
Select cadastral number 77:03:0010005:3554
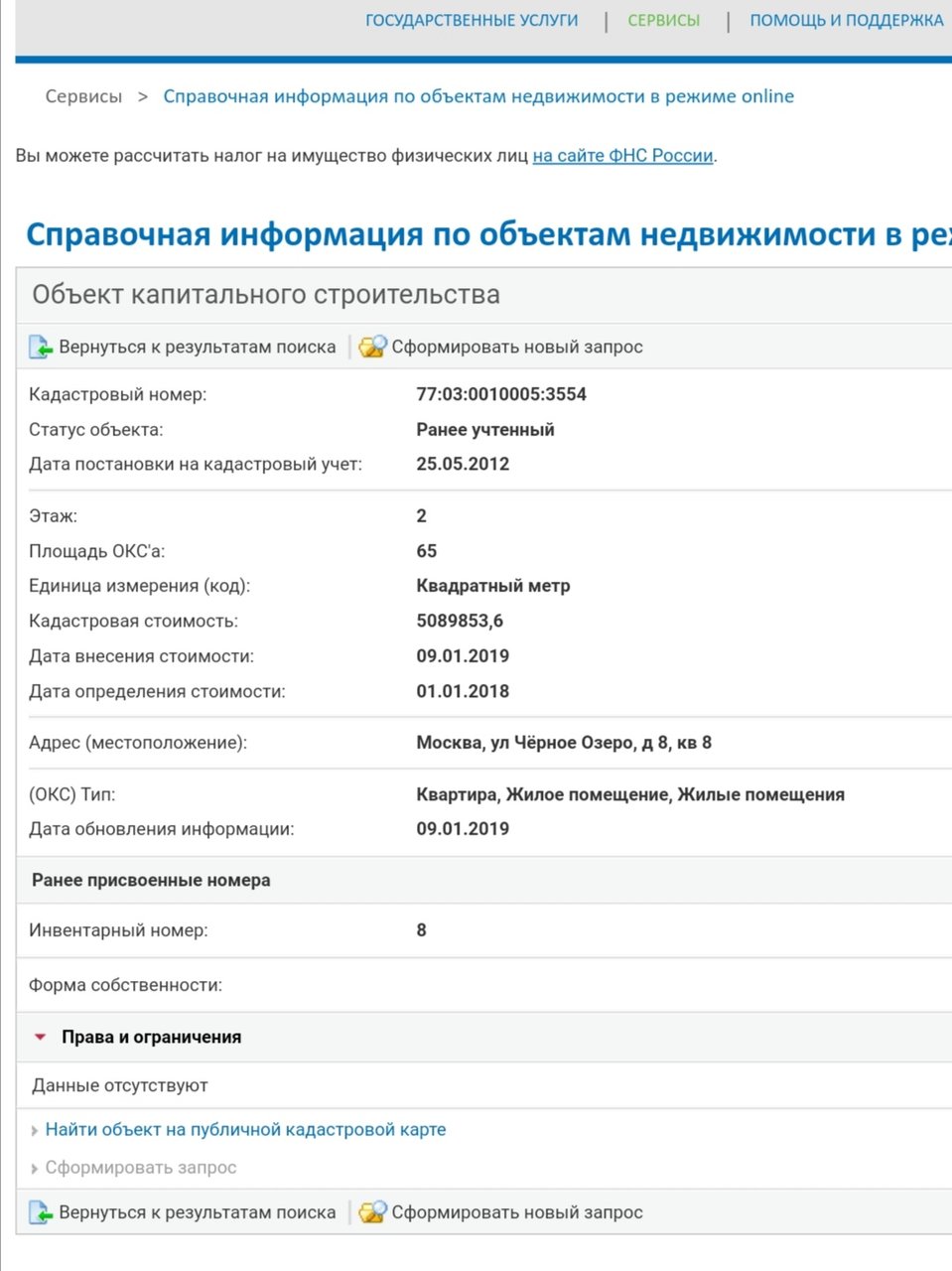[x=501, y=394]
